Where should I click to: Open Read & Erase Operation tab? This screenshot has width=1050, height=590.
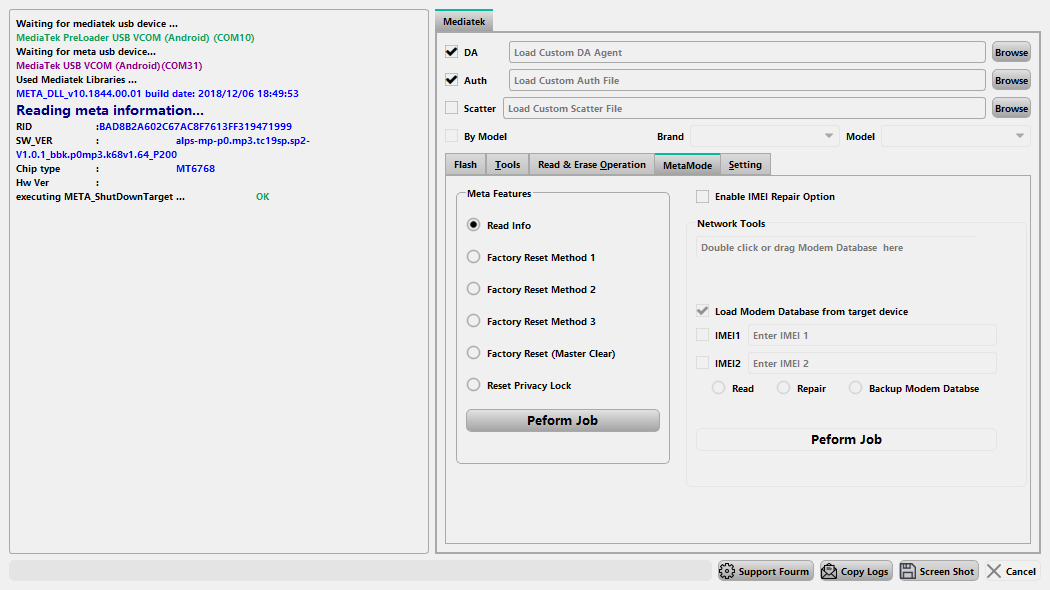pos(592,165)
